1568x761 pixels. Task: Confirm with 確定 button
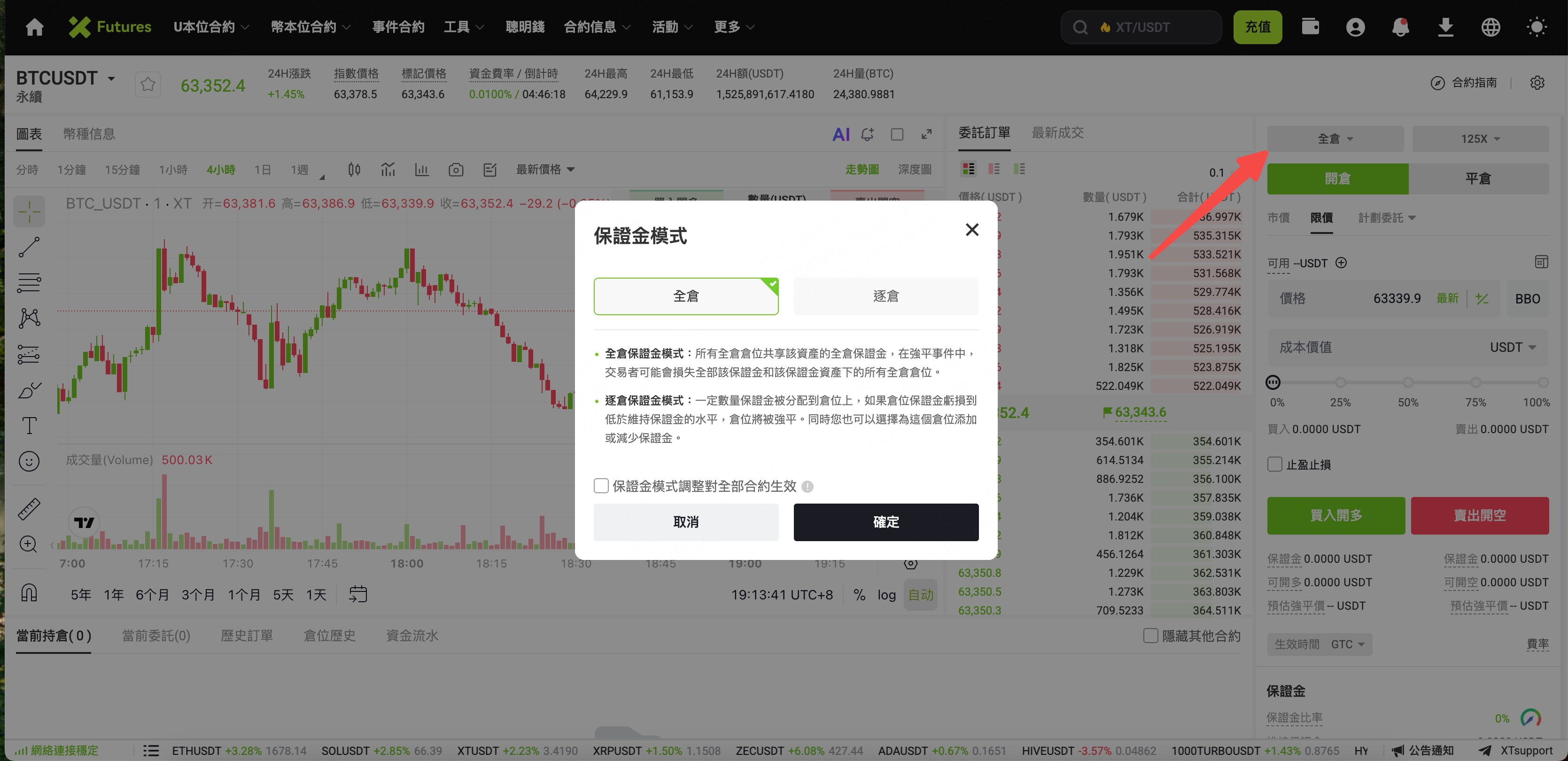(885, 522)
